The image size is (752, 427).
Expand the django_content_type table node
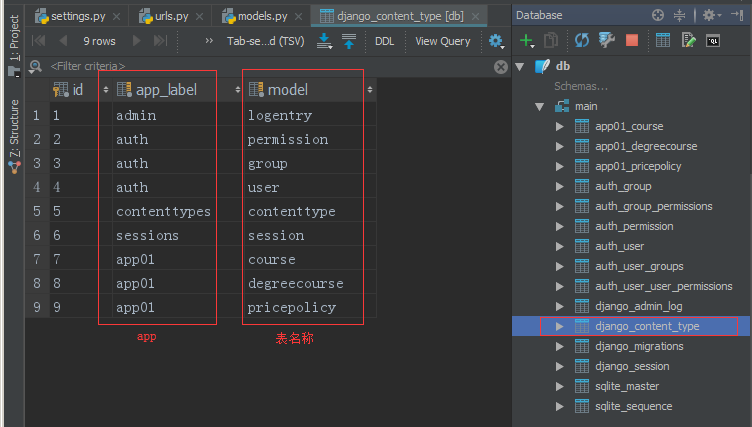(x=559, y=326)
